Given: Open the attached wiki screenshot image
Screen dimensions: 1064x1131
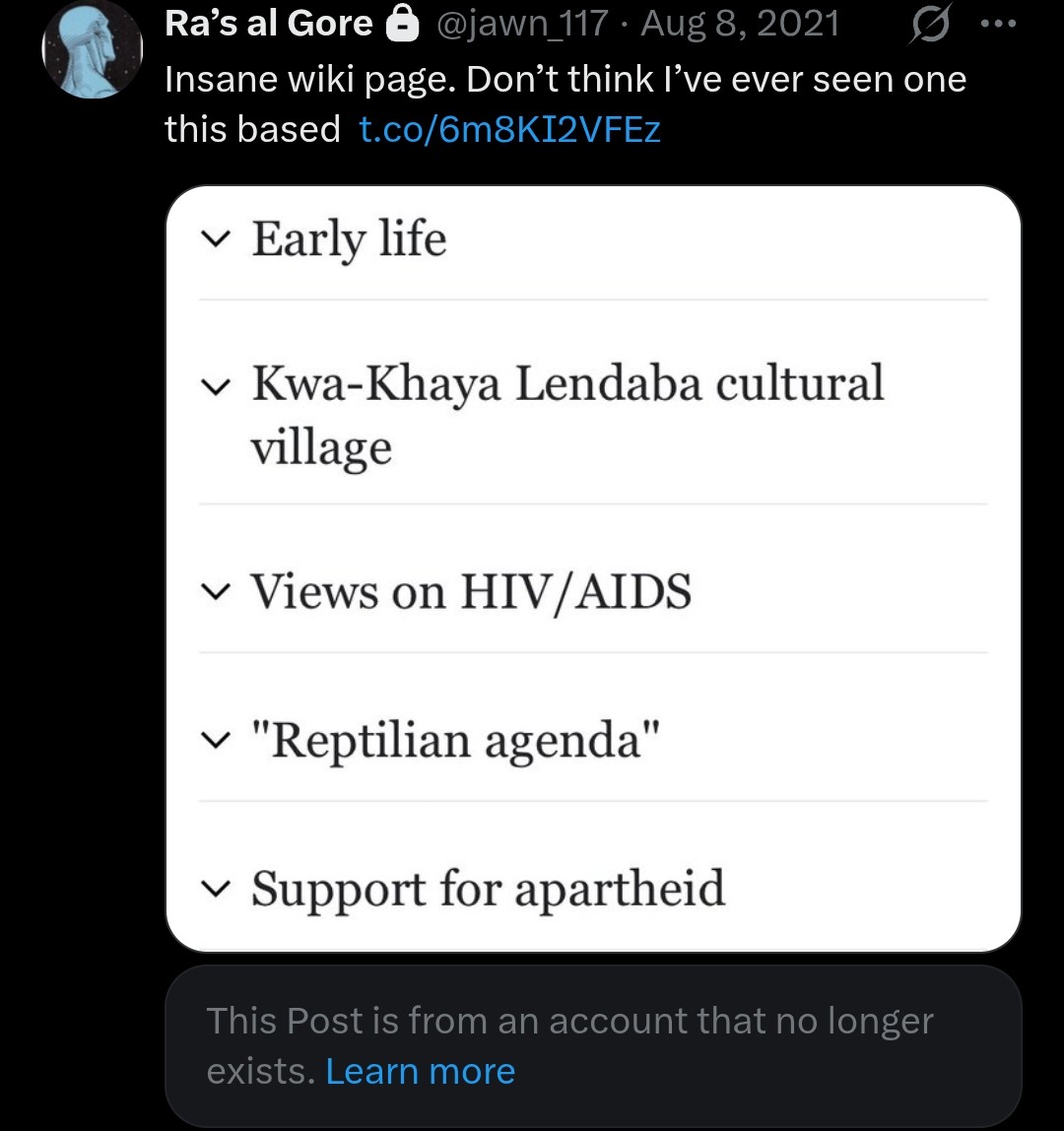Looking at the screenshot, I should tap(593, 568).
